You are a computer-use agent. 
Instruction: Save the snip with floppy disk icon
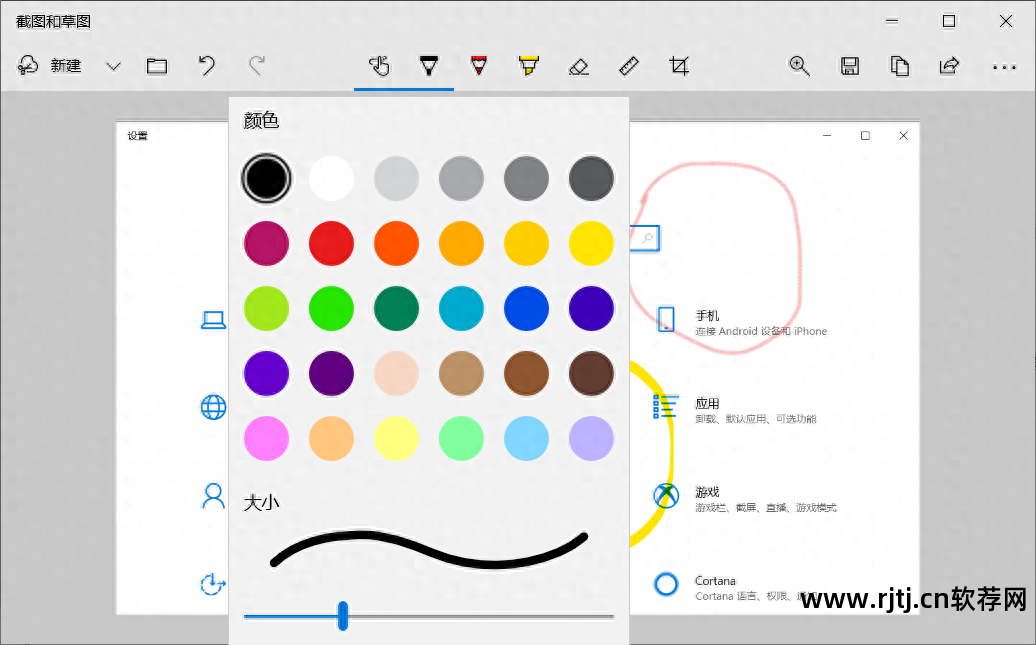[x=850, y=66]
